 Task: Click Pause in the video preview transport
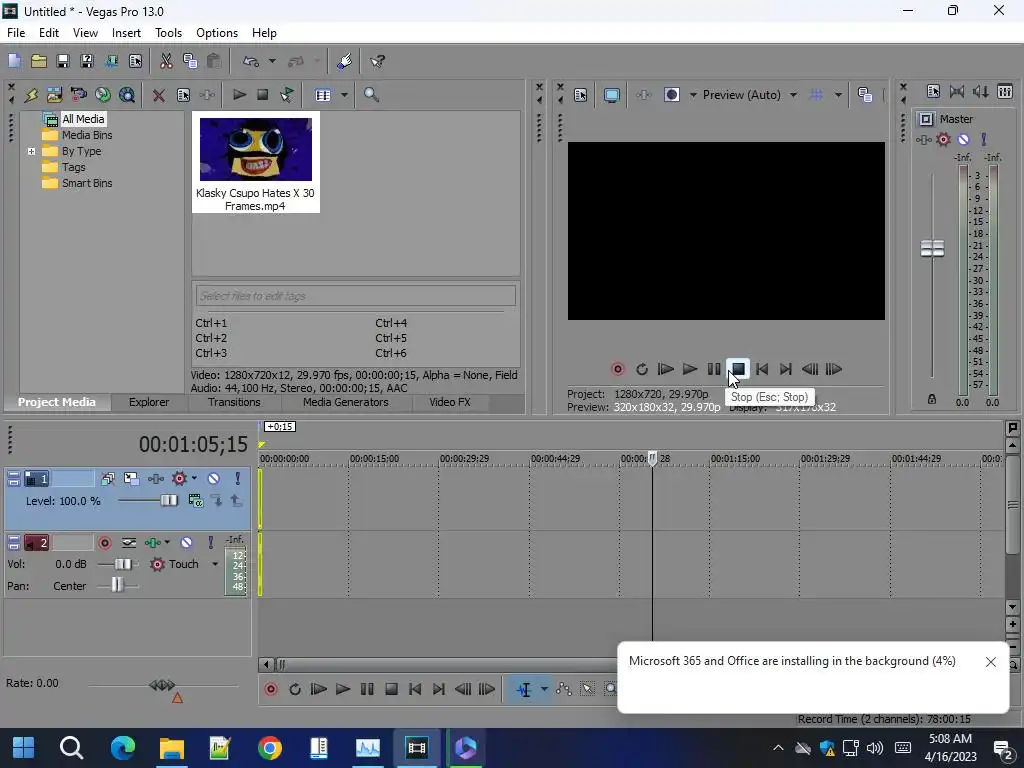tap(714, 369)
